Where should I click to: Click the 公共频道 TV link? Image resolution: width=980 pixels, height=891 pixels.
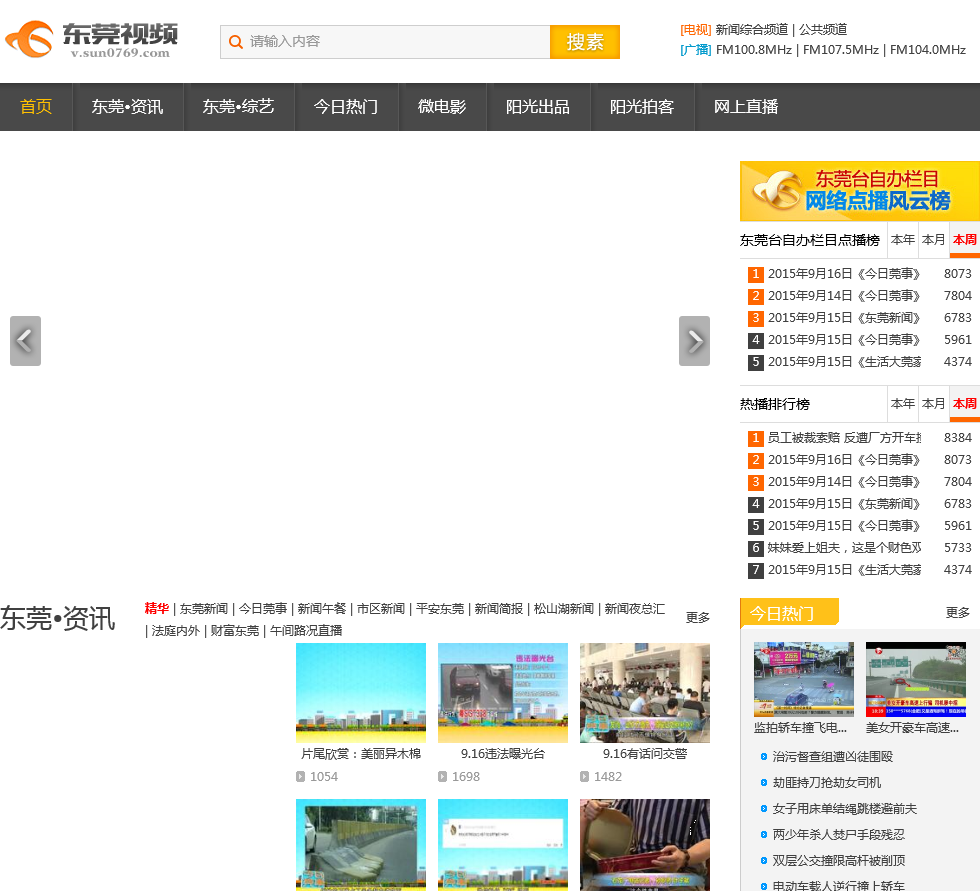[x=823, y=29]
